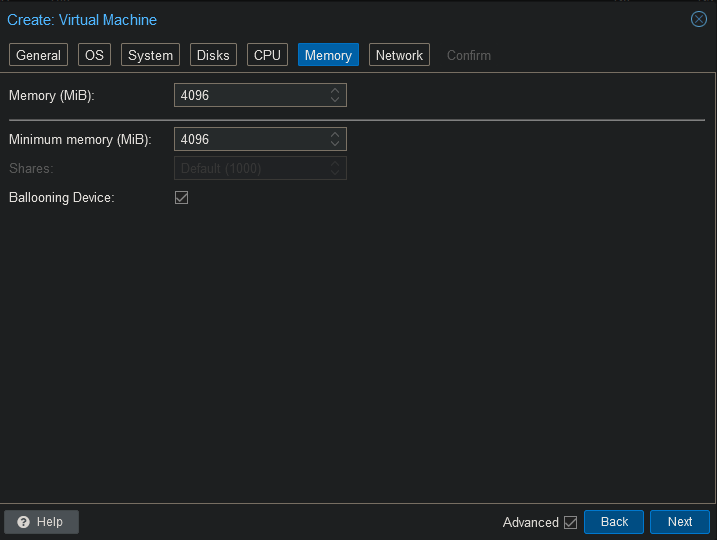
Task: Click the greyed-out Confirm tab
Action: [x=469, y=55]
